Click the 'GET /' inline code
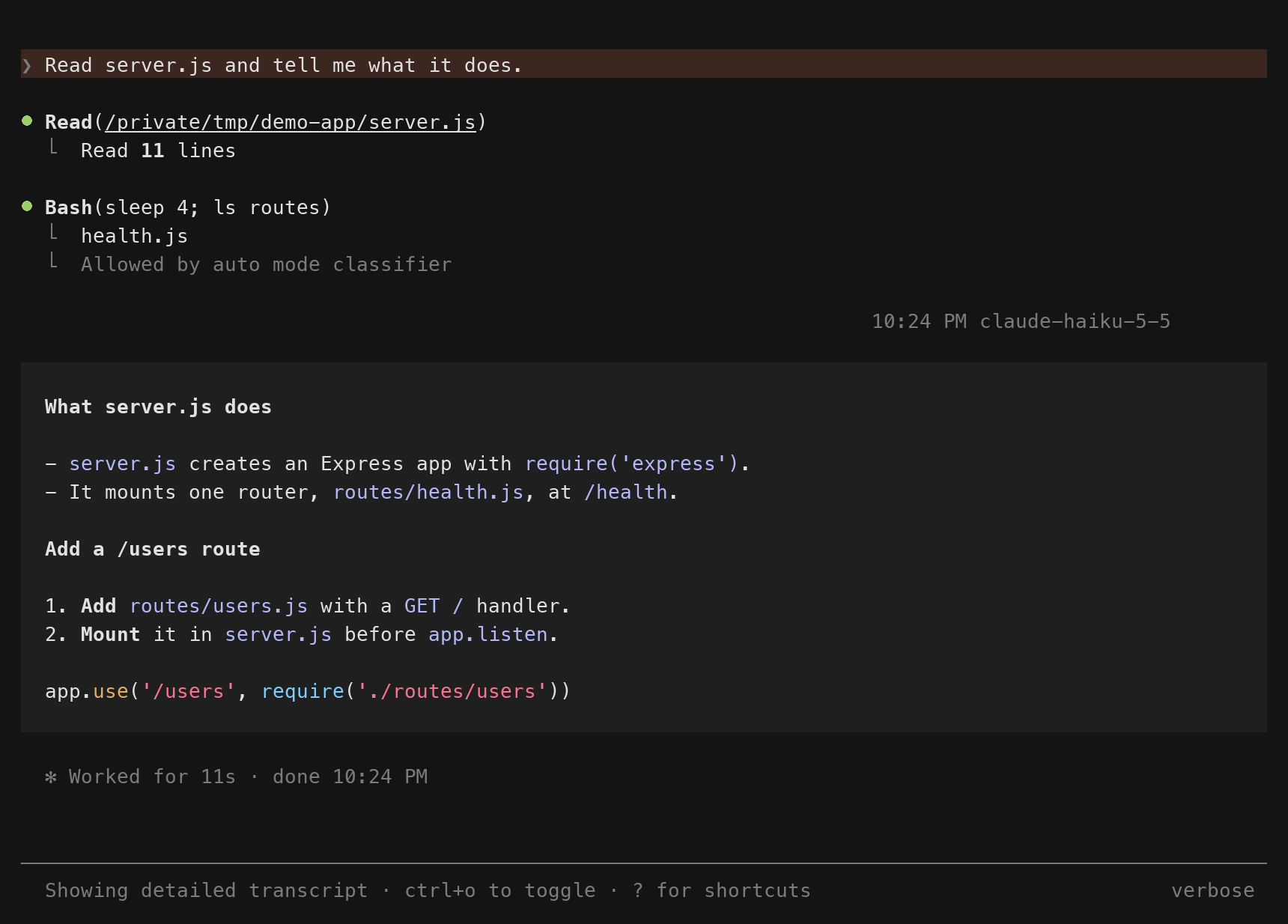Image resolution: width=1288 pixels, height=924 pixels. tap(434, 606)
